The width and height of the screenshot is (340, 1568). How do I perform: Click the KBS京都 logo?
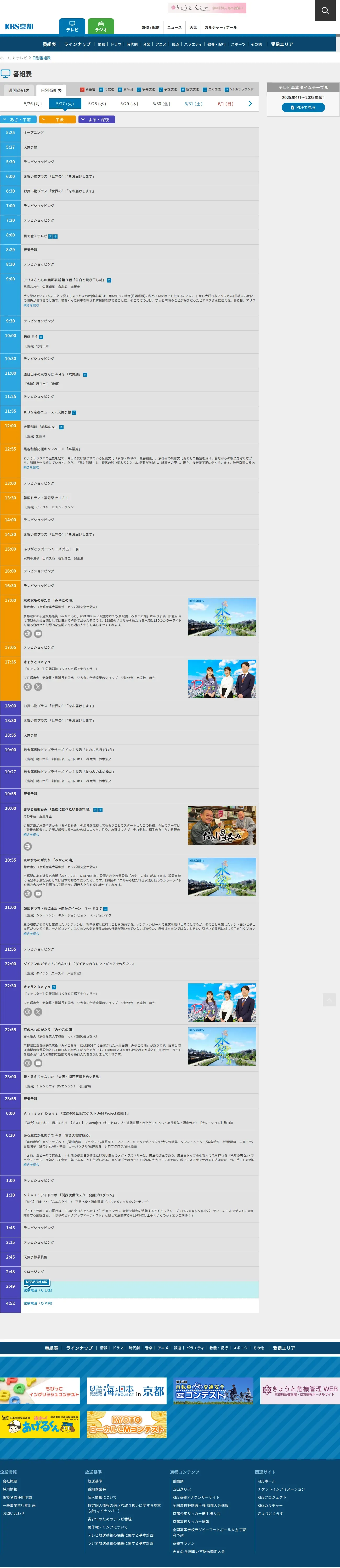coord(19,27)
